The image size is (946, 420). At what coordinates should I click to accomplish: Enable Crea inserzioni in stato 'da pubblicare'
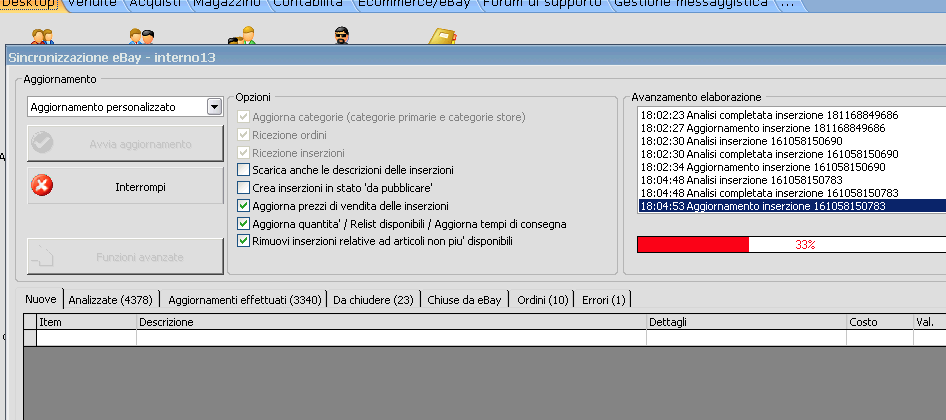pos(243,188)
